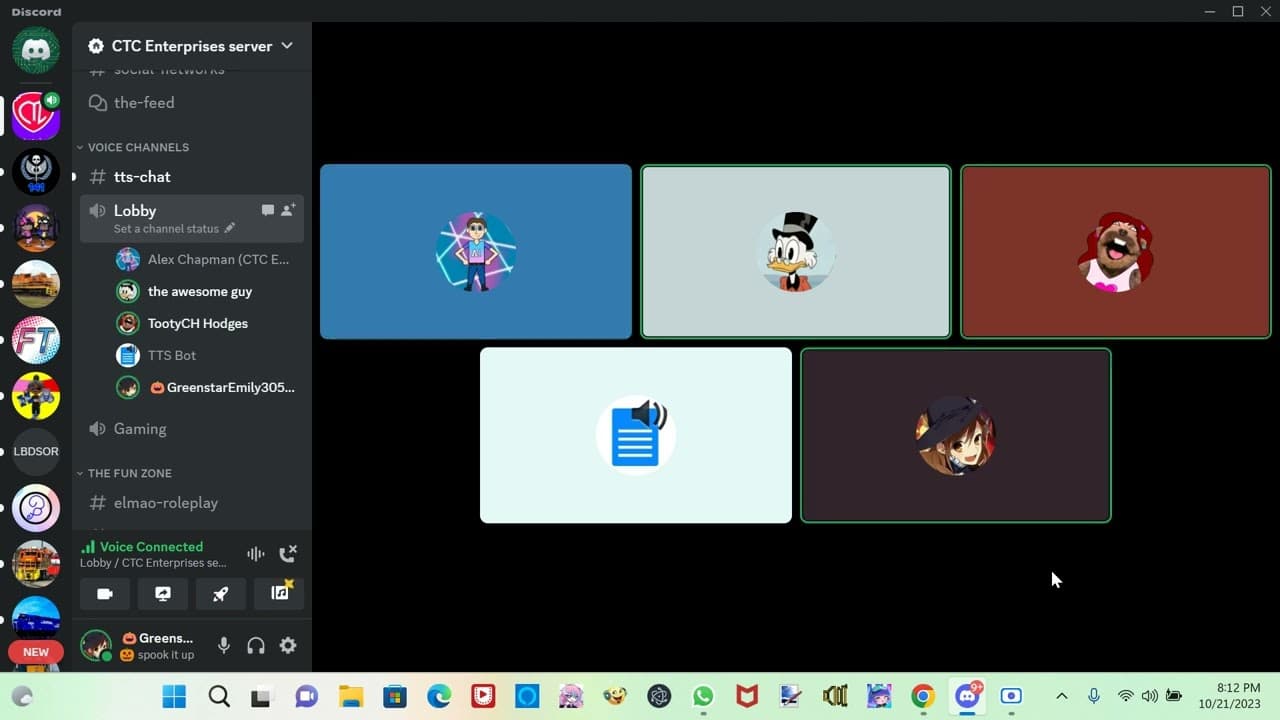The height and width of the screenshot is (720, 1280).
Task: Disconnect from the voice call
Action: click(288, 554)
